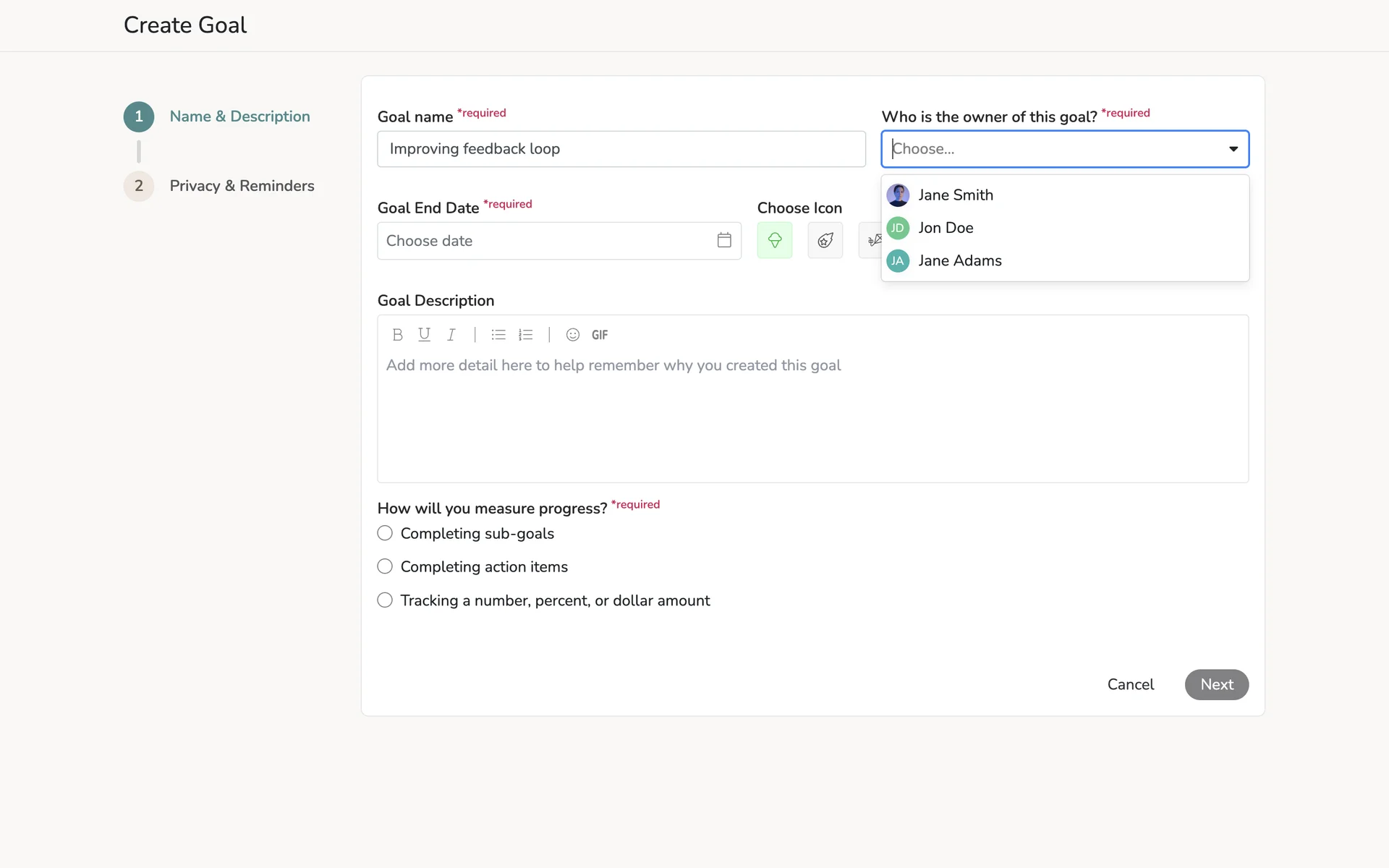
Task: Click the GIF insert button
Action: [x=600, y=335]
